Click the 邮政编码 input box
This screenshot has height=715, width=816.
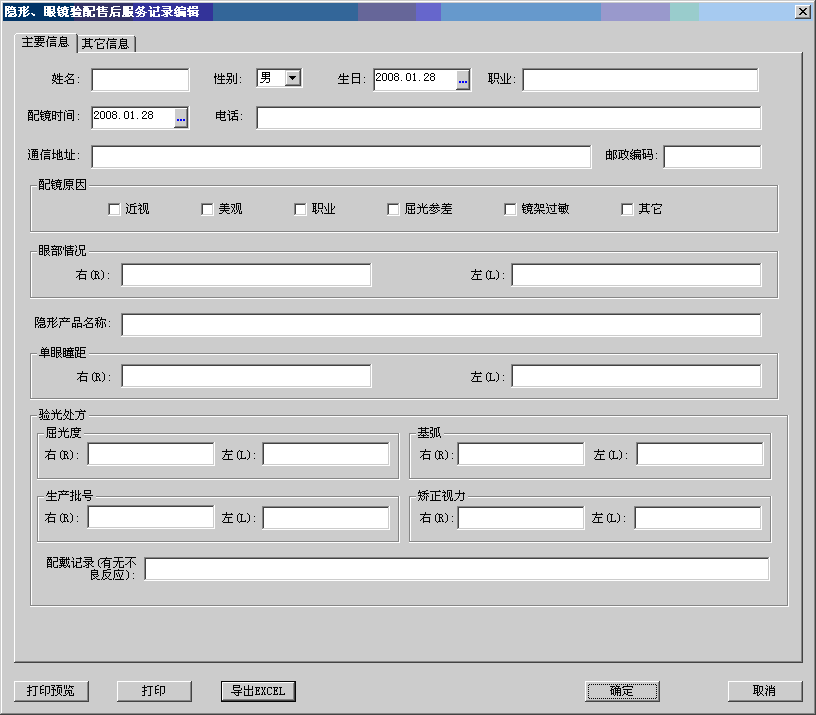pyautogui.click(x=712, y=157)
